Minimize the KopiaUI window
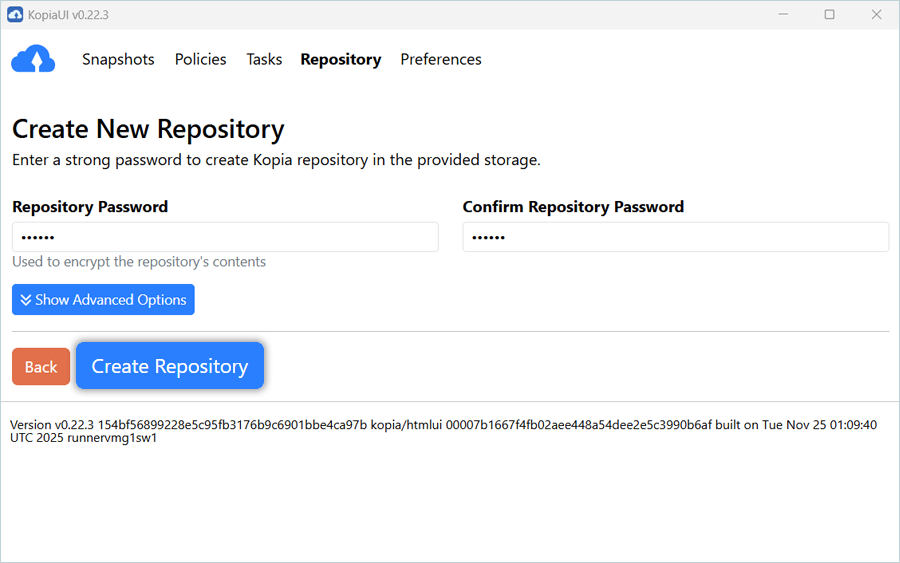Screen dimensions: 900x563 [x=782, y=14]
